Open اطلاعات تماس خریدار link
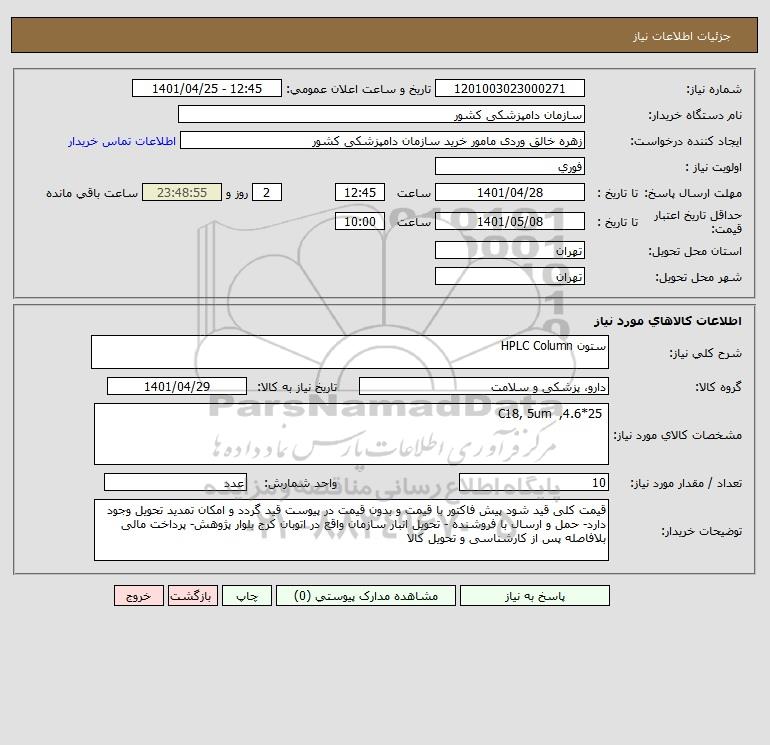 [x=122, y=141]
